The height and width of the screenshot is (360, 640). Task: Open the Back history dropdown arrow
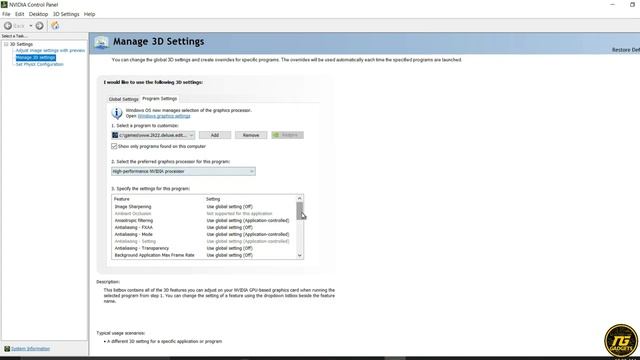point(31,26)
